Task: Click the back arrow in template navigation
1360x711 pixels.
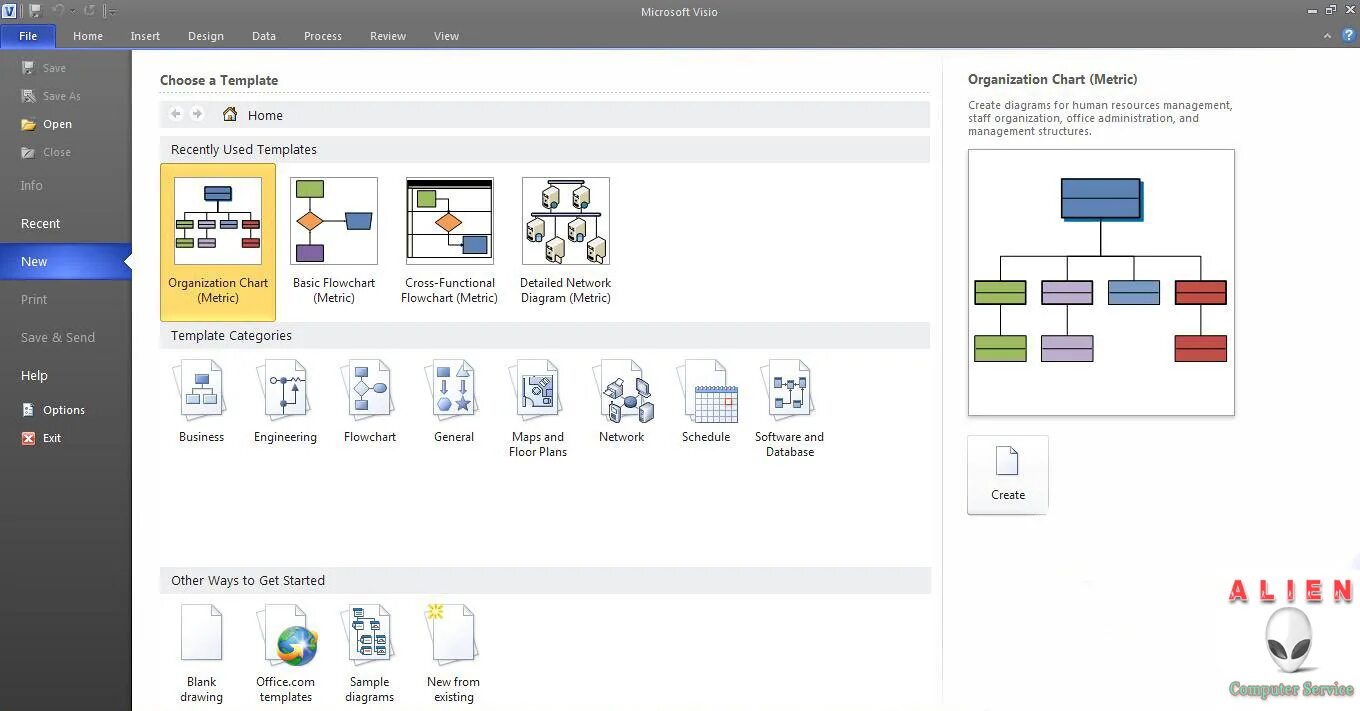Action: (x=176, y=114)
